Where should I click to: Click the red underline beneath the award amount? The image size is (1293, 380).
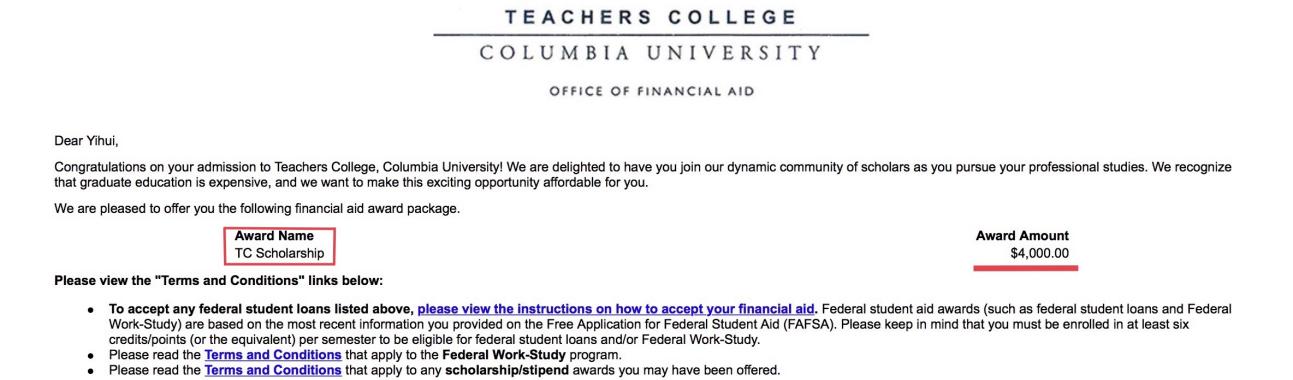(x=1025, y=267)
